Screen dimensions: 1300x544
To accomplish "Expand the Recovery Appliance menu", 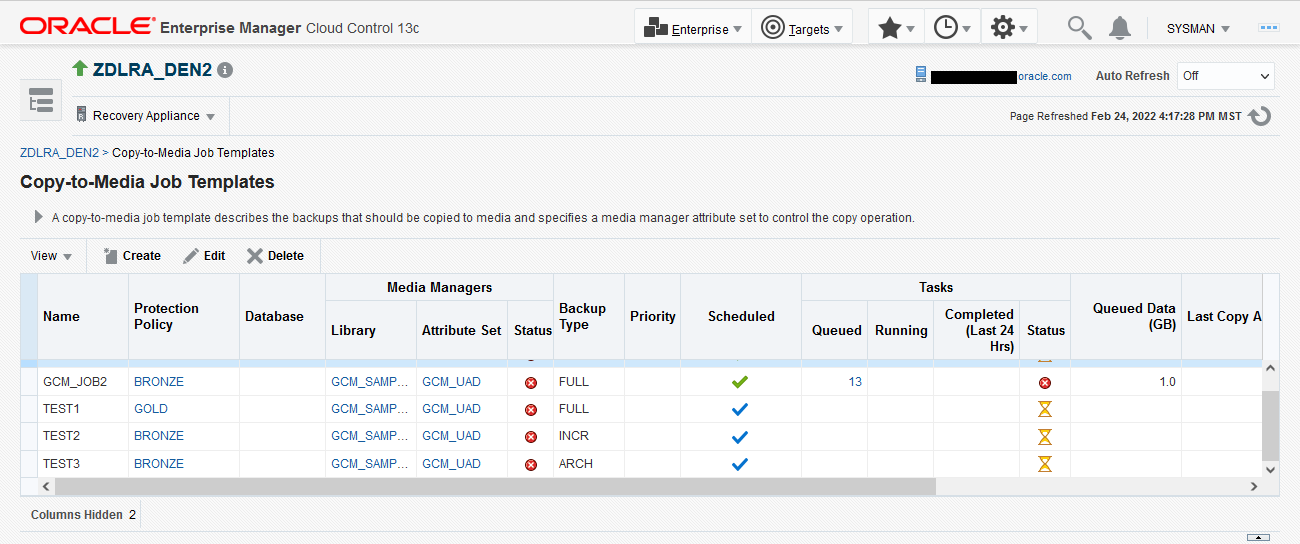I will pos(147,116).
